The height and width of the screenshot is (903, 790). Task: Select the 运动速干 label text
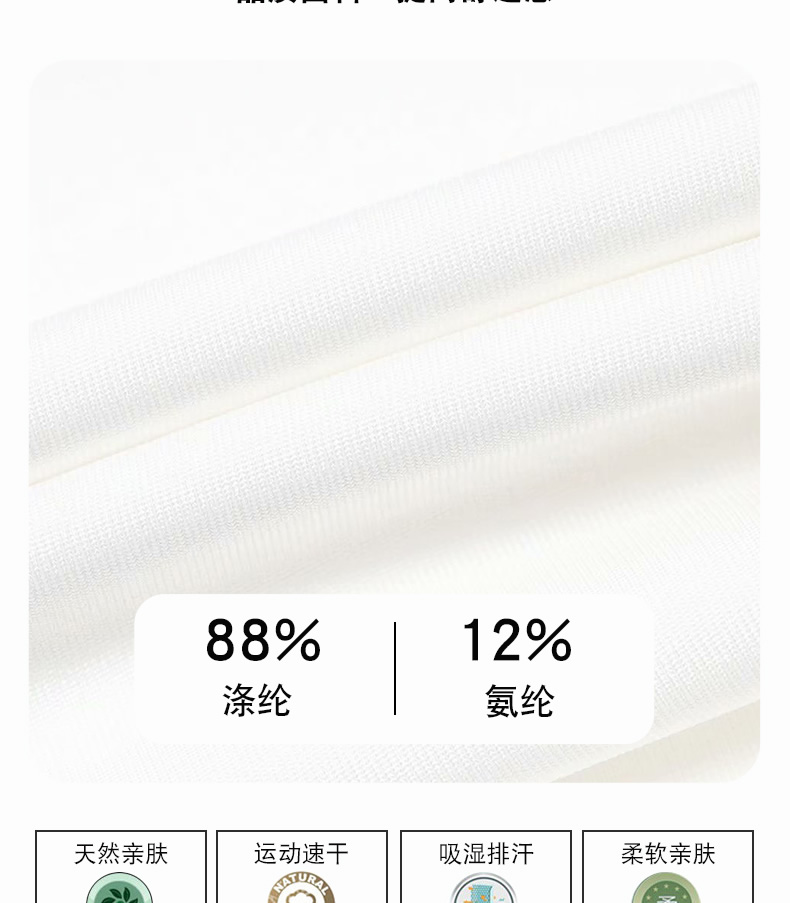tap(302, 854)
